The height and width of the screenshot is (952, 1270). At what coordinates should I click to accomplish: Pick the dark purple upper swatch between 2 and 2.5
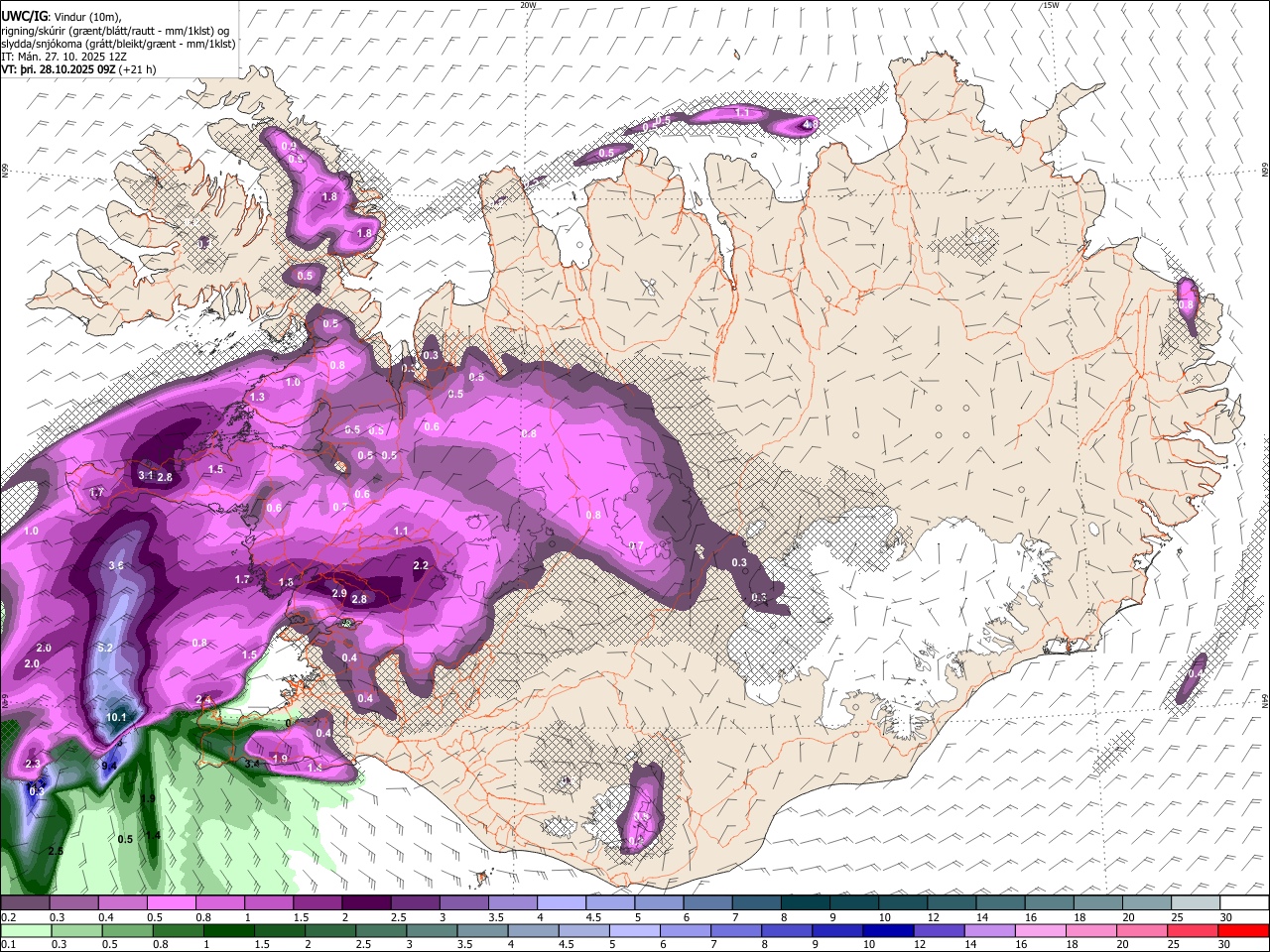366,903
